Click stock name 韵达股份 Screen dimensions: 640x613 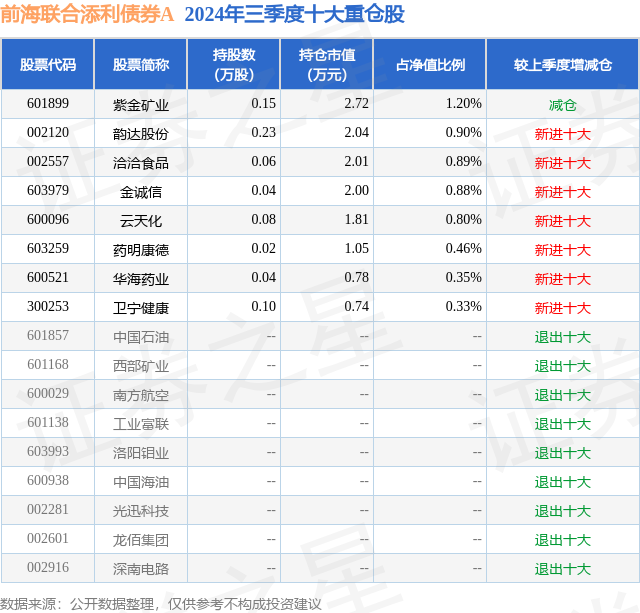(x=141, y=134)
